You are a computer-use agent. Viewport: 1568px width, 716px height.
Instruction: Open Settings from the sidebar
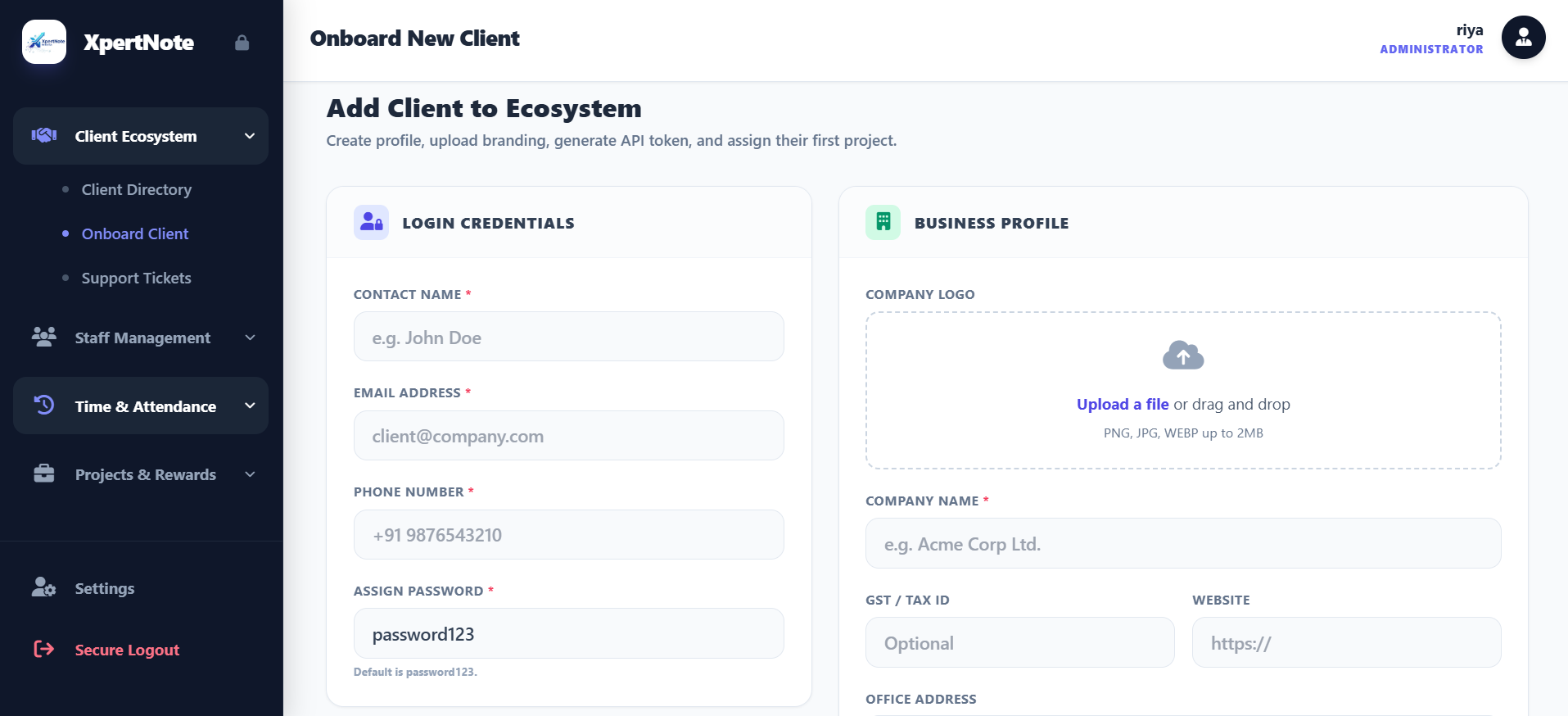tap(105, 588)
